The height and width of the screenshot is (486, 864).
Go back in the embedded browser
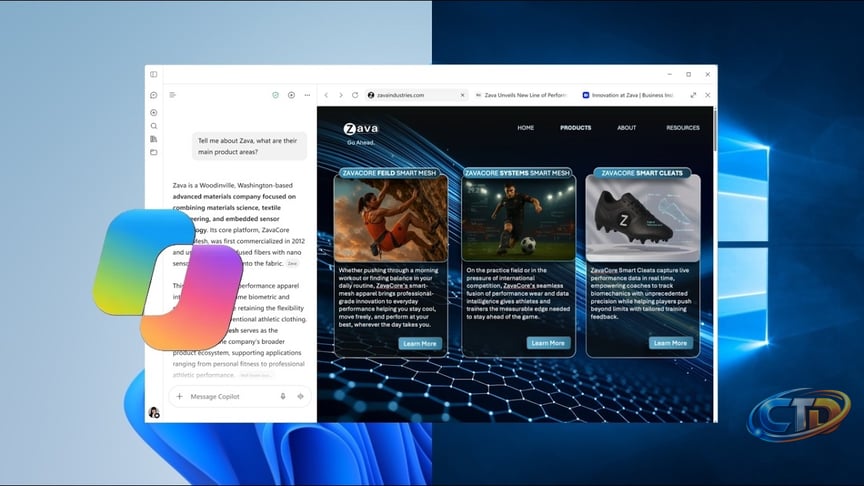pos(326,95)
